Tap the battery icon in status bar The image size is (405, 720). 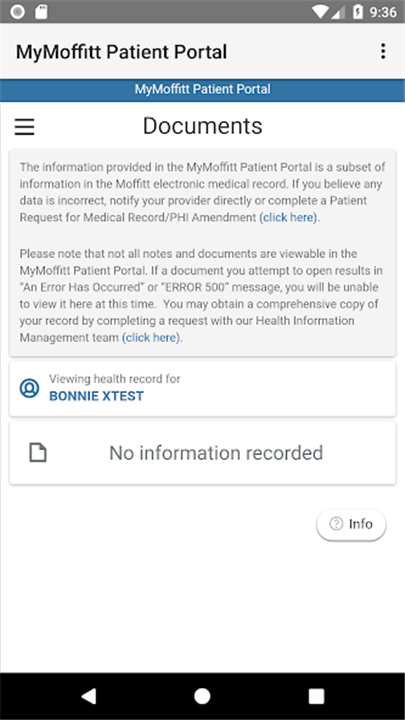coord(358,12)
